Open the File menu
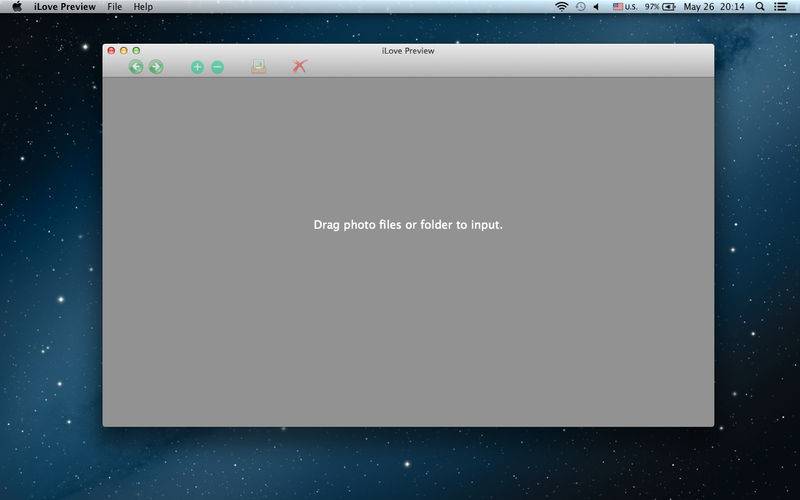This screenshot has width=800, height=500. [114, 7]
